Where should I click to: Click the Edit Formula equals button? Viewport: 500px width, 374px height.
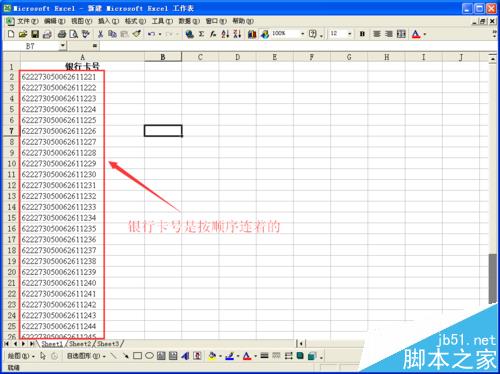point(95,46)
